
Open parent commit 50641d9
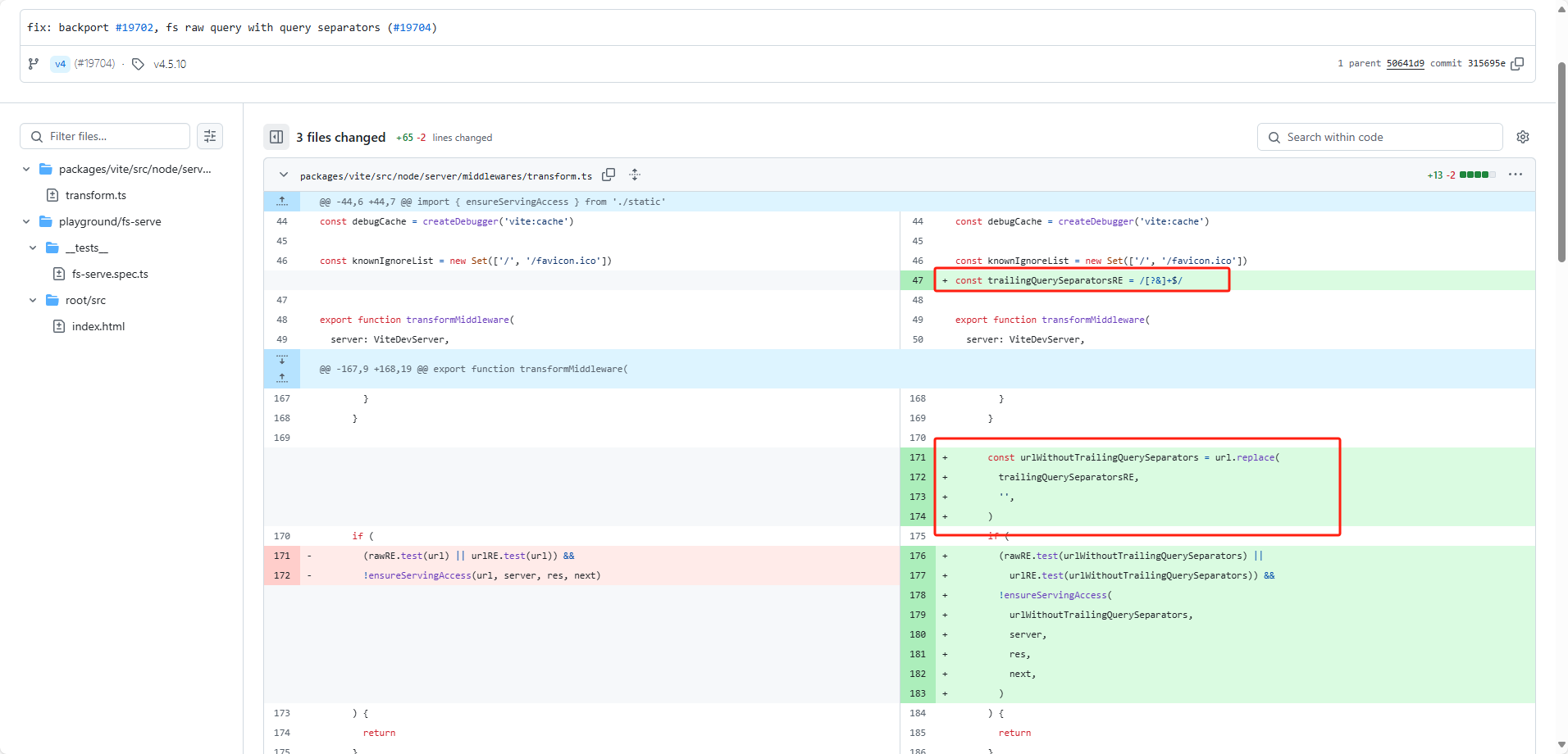[1405, 63]
